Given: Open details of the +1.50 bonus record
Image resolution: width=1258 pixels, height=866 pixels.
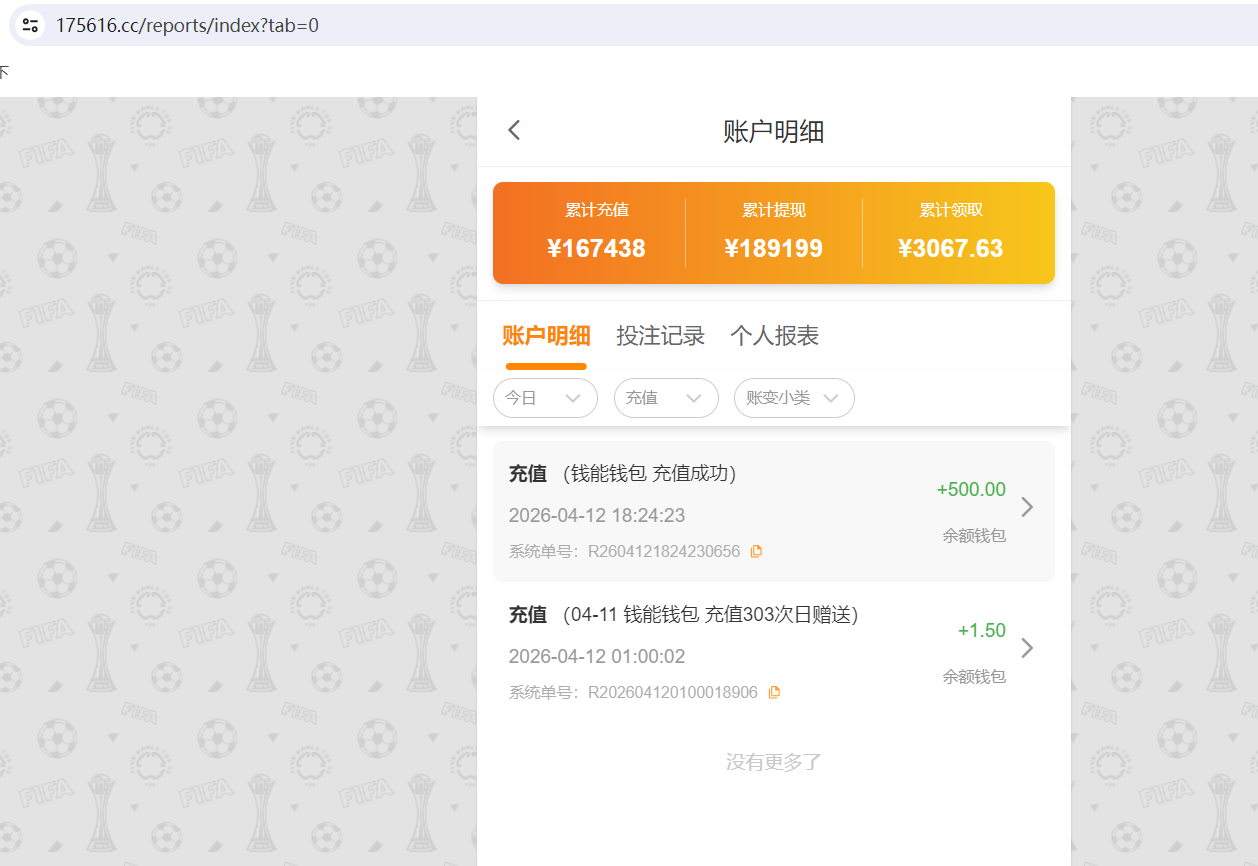Looking at the screenshot, I should tap(1027, 648).
